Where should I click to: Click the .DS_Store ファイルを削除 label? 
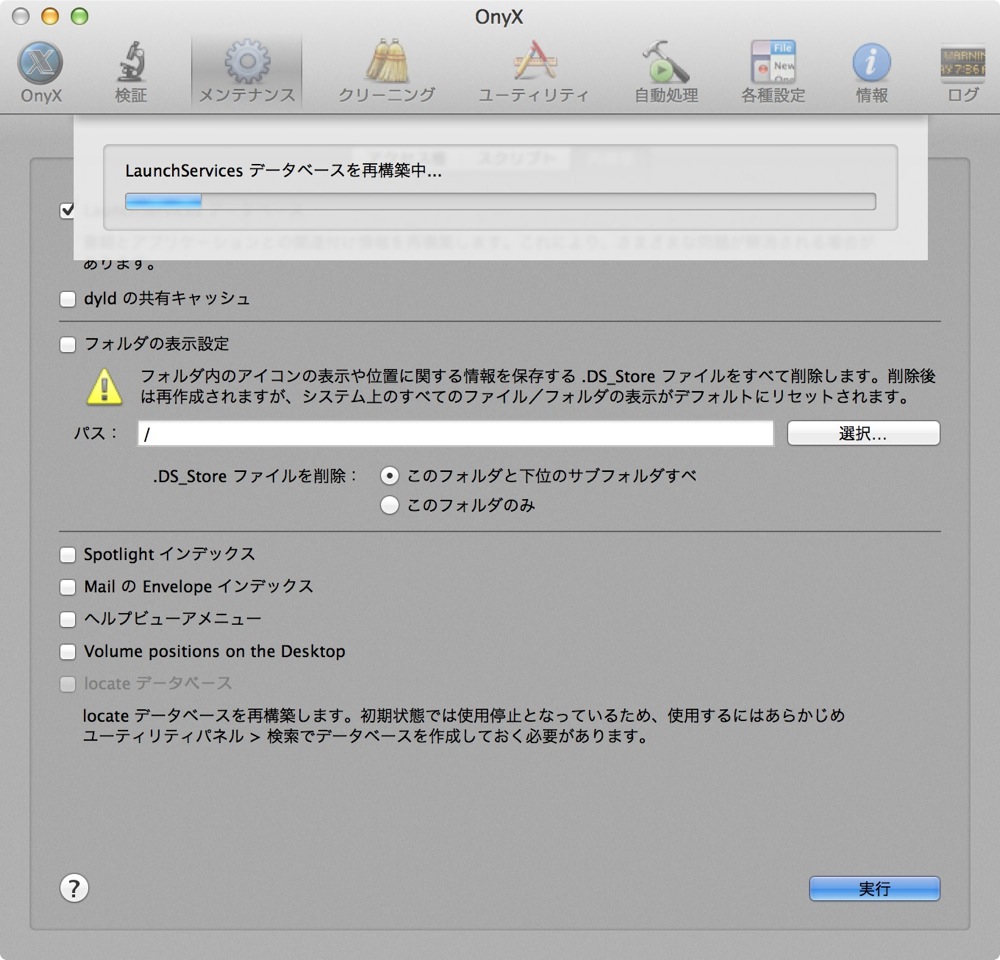point(255,476)
